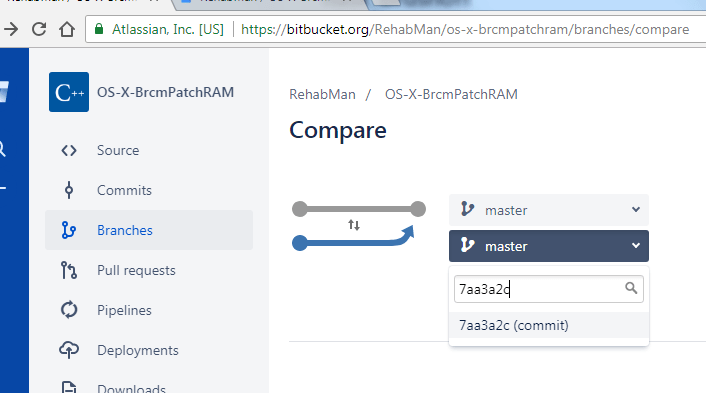Click the bitbucket.org URL address bar
Viewport: 706px width, 393px height.
coord(465,29)
